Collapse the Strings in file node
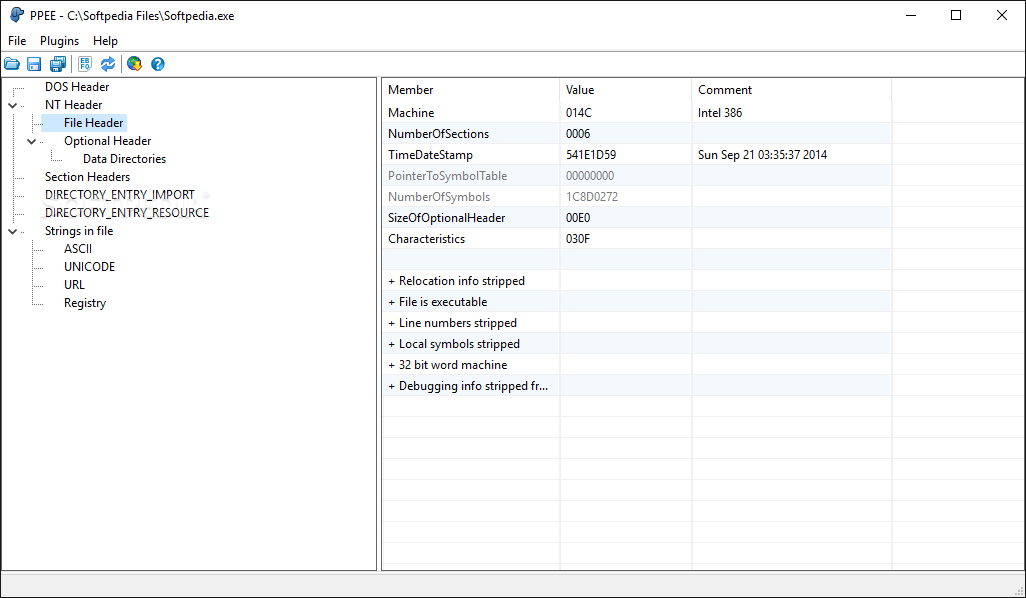Image resolution: width=1026 pixels, height=598 pixels. click(12, 232)
